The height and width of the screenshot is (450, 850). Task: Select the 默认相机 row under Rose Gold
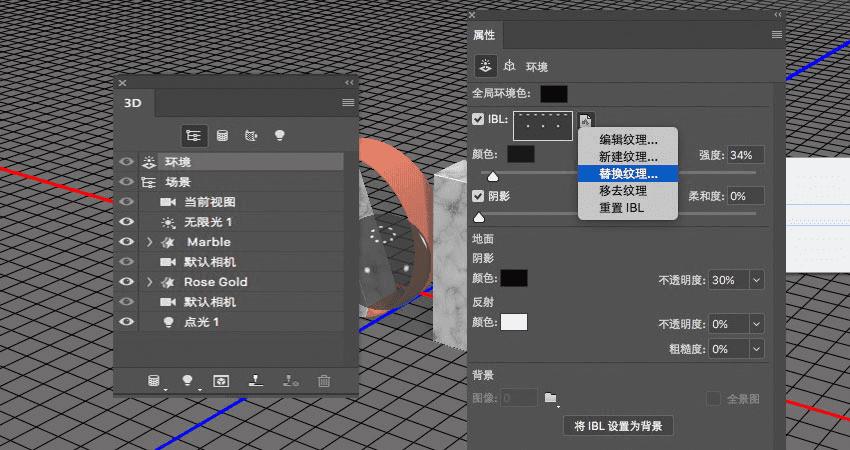[241, 302]
